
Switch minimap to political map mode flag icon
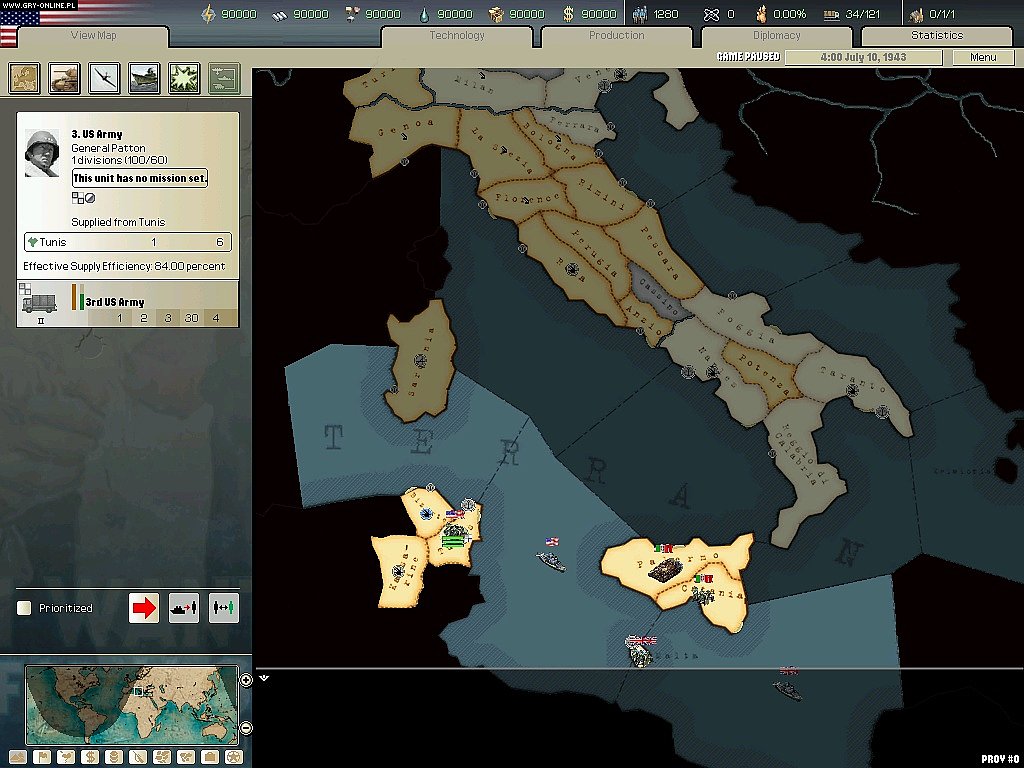[x=43, y=756]
